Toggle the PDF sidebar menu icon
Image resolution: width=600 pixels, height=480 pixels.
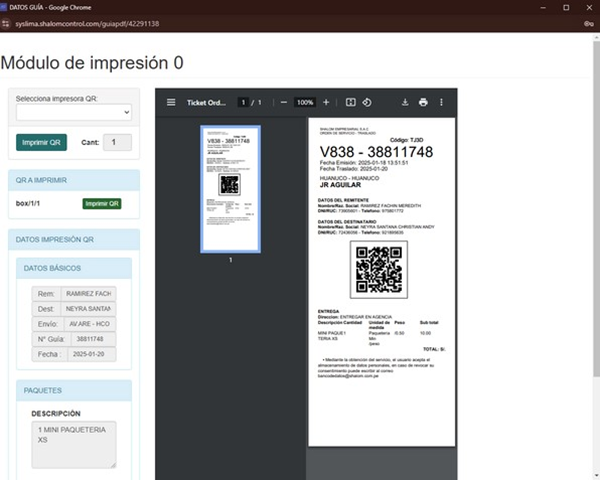[x=171, y=102]
